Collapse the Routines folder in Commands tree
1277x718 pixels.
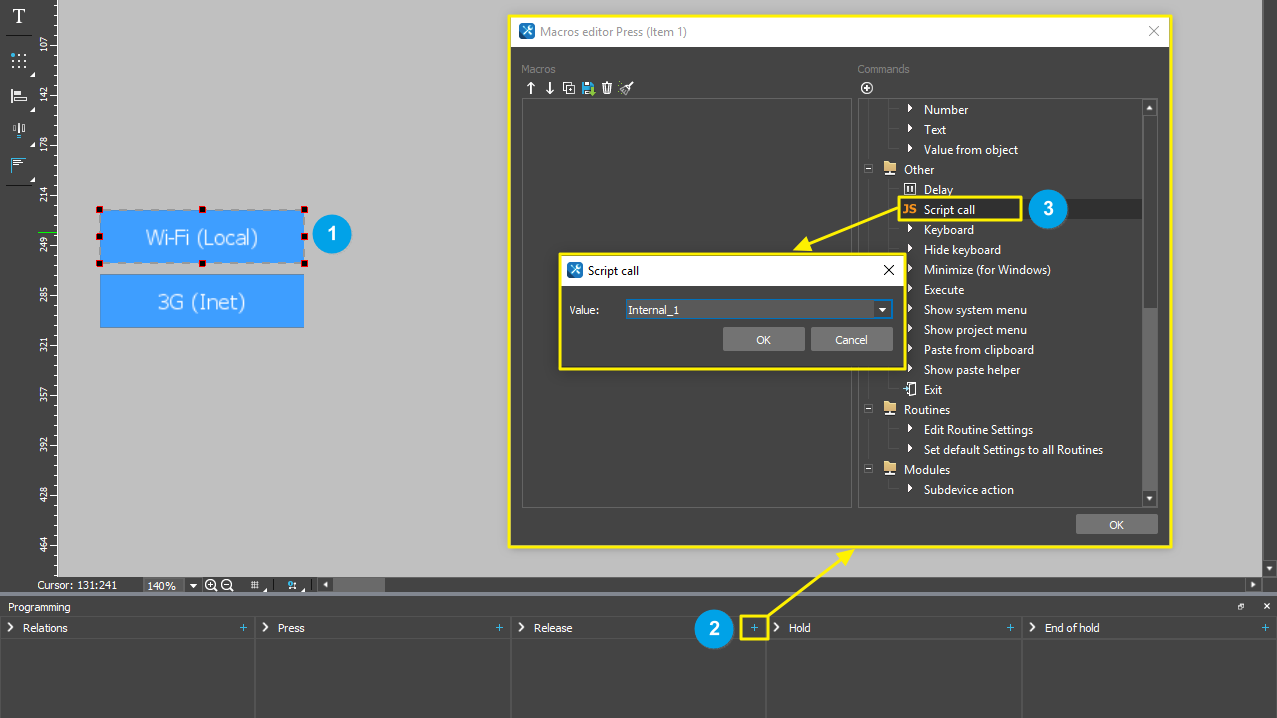tap(868, 409)
